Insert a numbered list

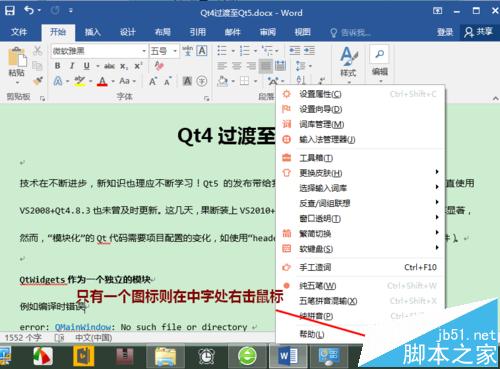(244, 51)
